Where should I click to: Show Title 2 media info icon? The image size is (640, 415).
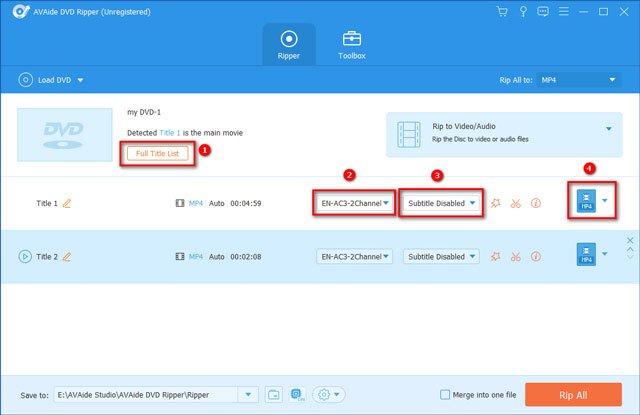(x=536, y=257)
